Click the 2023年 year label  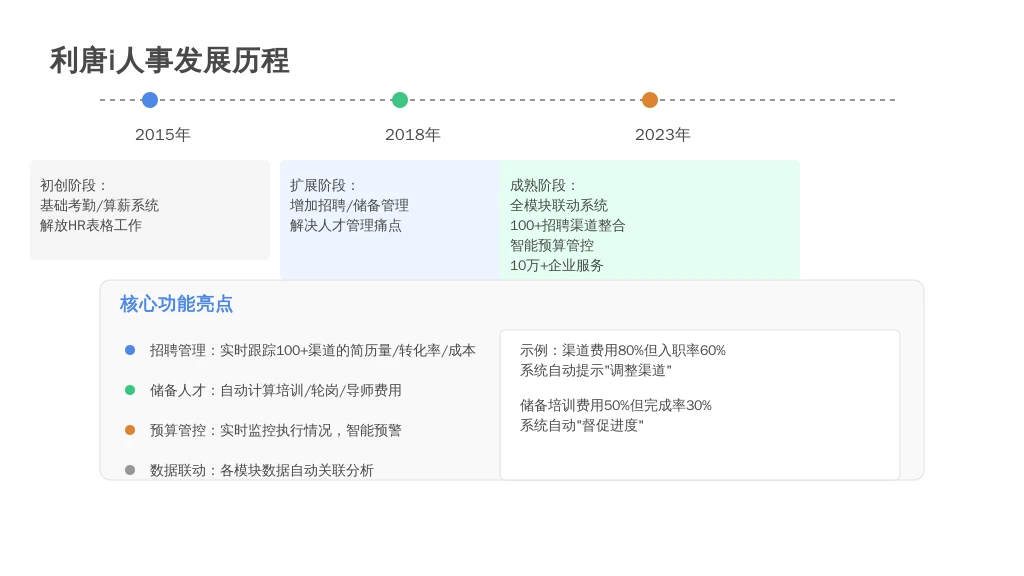663,135
